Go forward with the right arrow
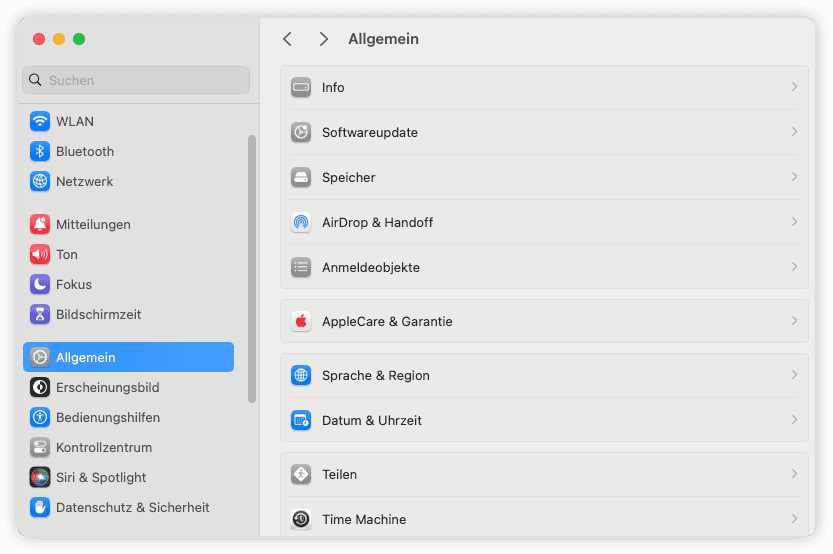The width and height of the screenshot is (833, 554). pyautogui.click(x=324, y=39)
